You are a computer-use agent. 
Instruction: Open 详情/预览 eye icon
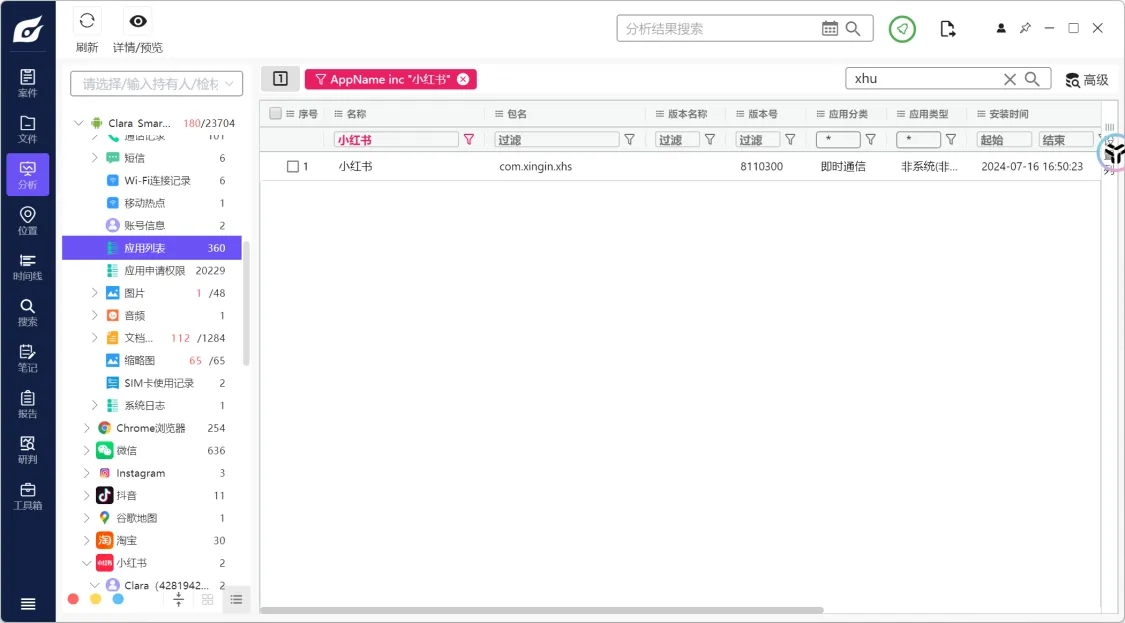[138, 21]
